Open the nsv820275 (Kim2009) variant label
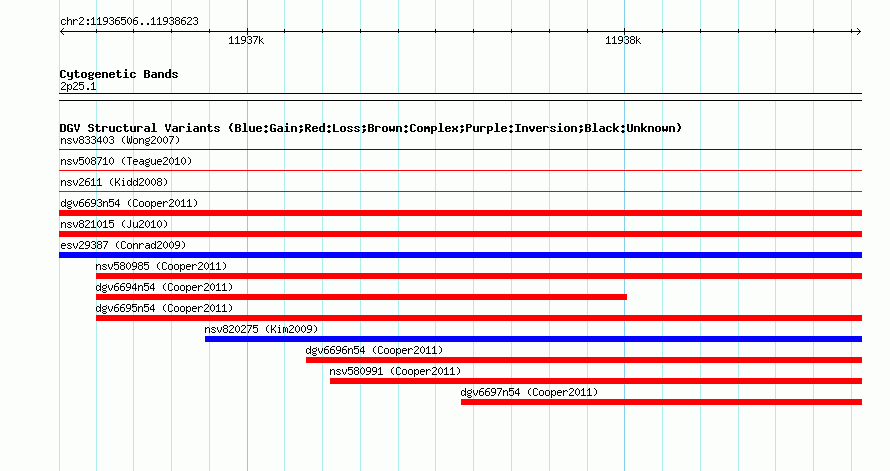The image size is (890, 471). [261, 329]
